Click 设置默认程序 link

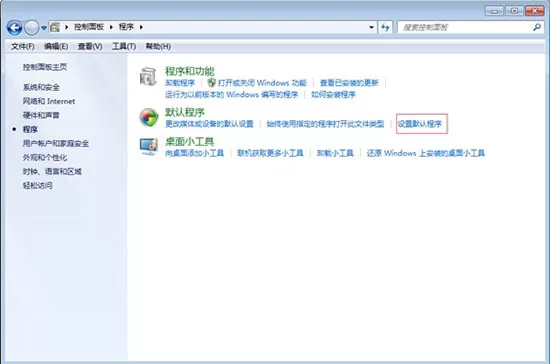420,124
